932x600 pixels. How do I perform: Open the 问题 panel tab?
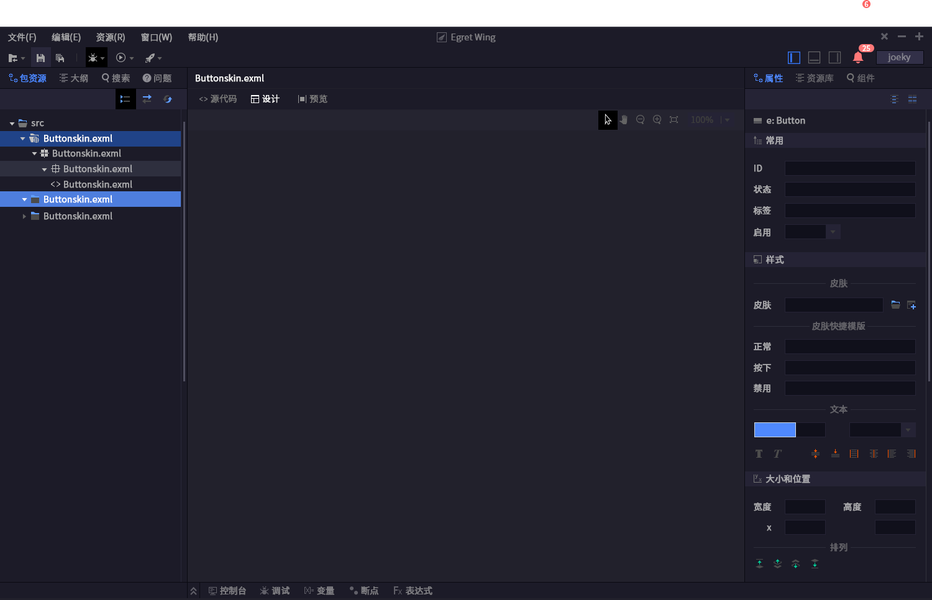(157, 78)
